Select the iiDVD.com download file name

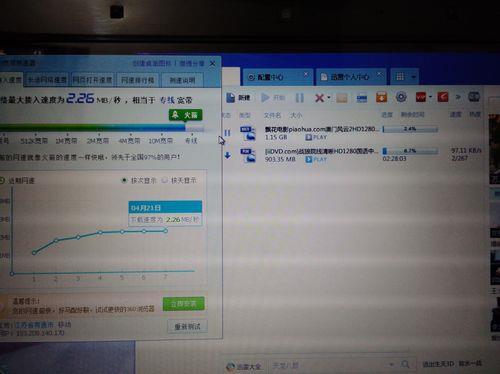pyautogui.click(x=321, y=151)
